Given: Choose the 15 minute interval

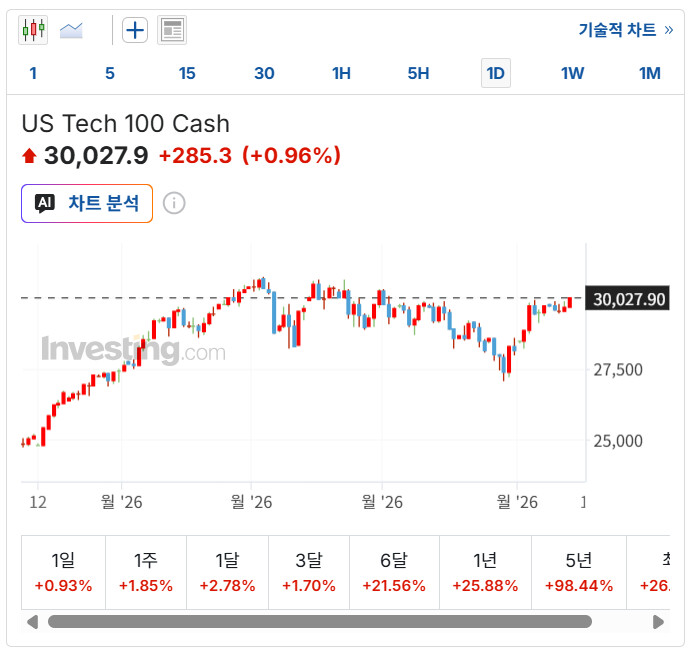Looking at the screenshot, I should (187, 73).
